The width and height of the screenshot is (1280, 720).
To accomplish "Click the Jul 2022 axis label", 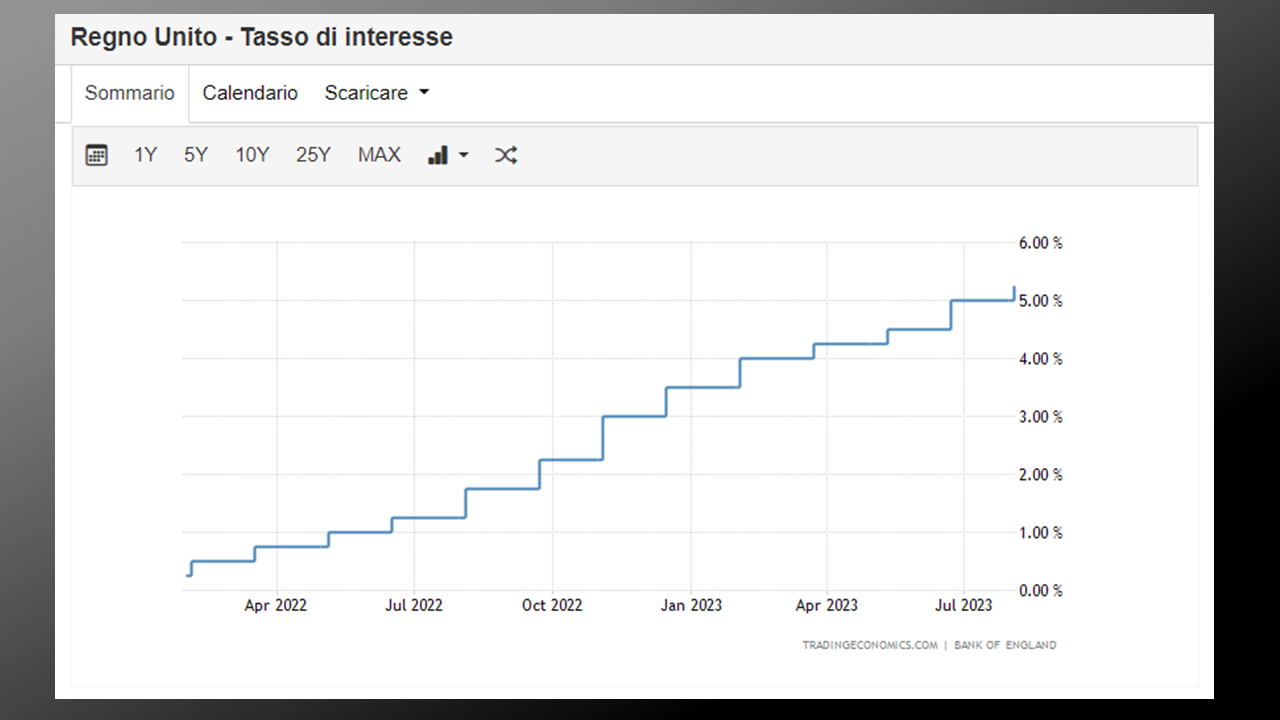I will tap(414, 606).
